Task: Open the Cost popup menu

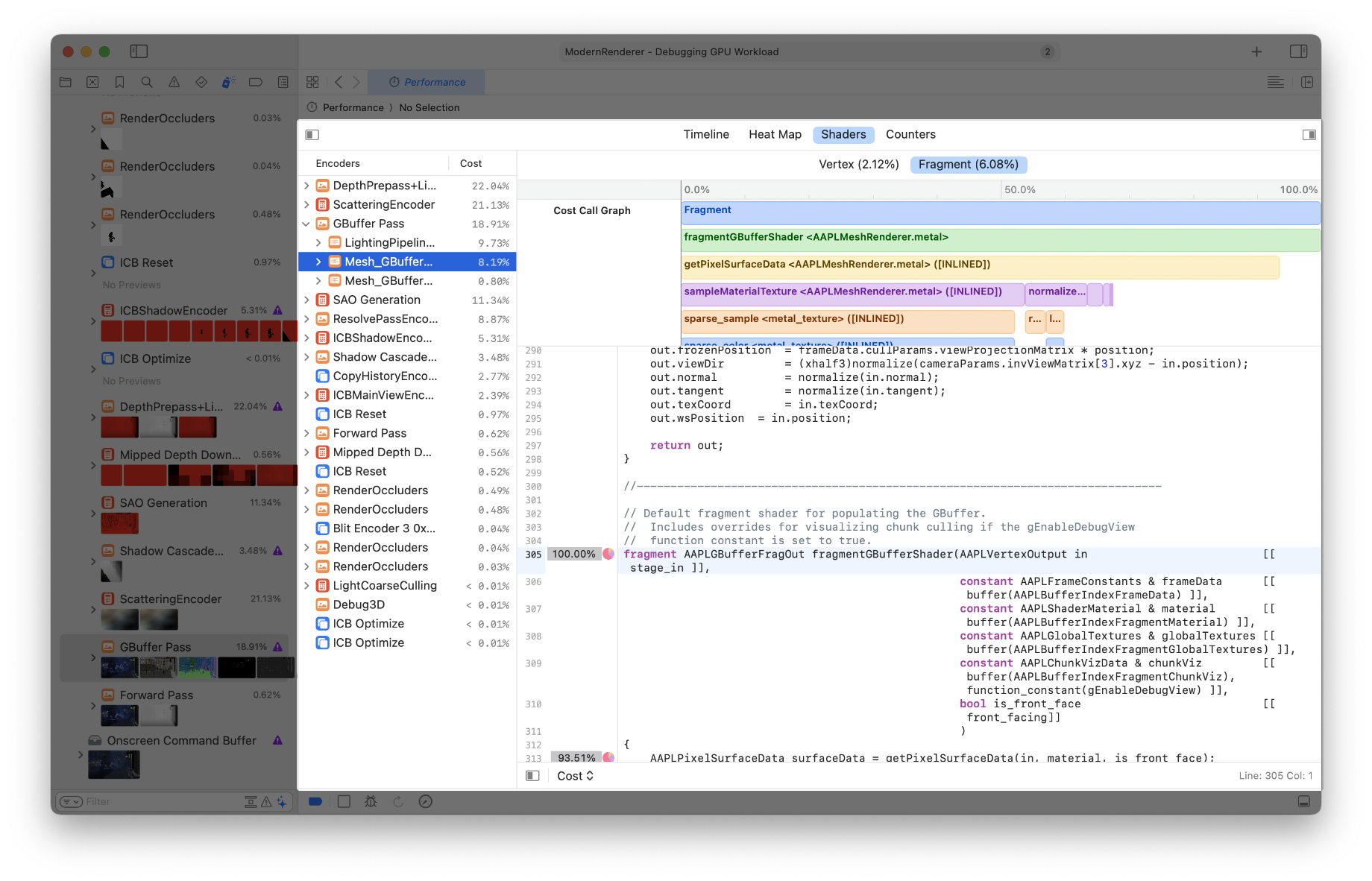Action: [575, 776]
